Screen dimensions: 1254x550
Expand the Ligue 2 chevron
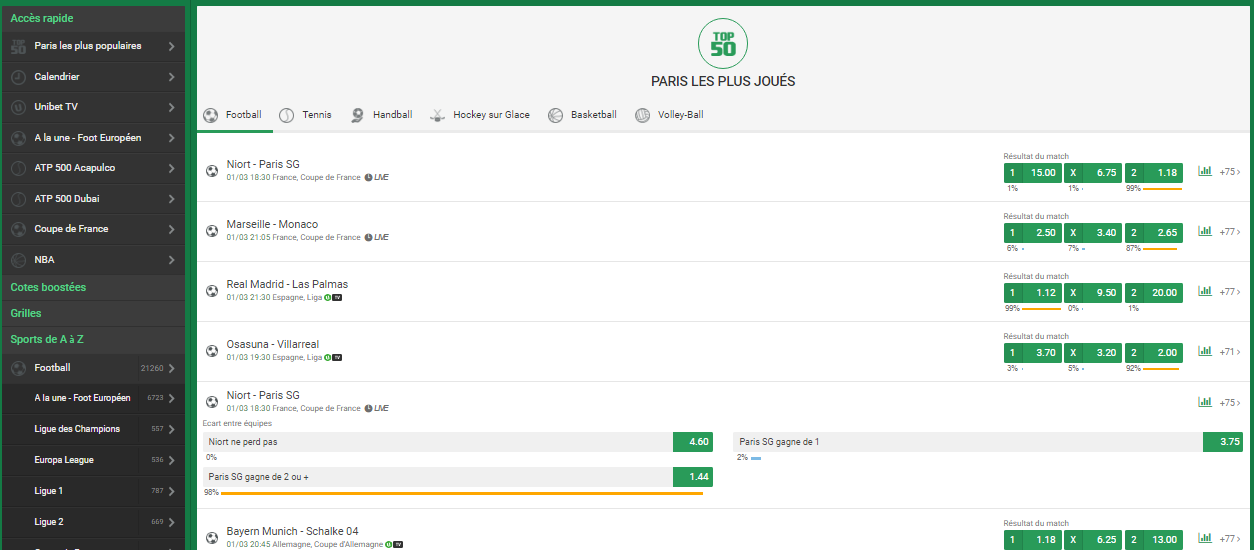tap(172, 522)
